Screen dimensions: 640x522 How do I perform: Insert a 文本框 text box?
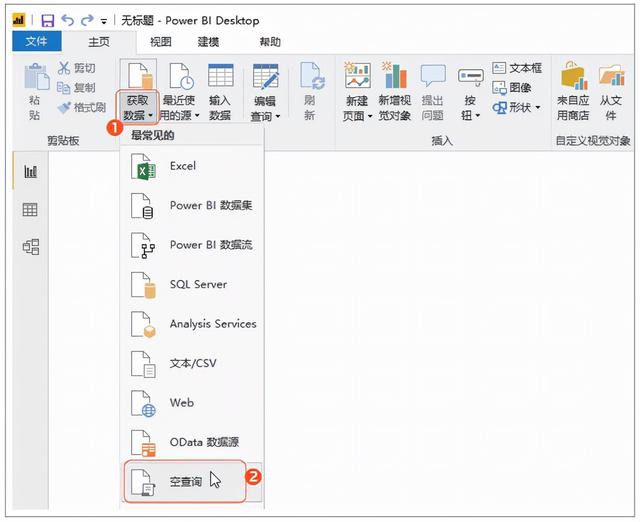coord(517,68)
